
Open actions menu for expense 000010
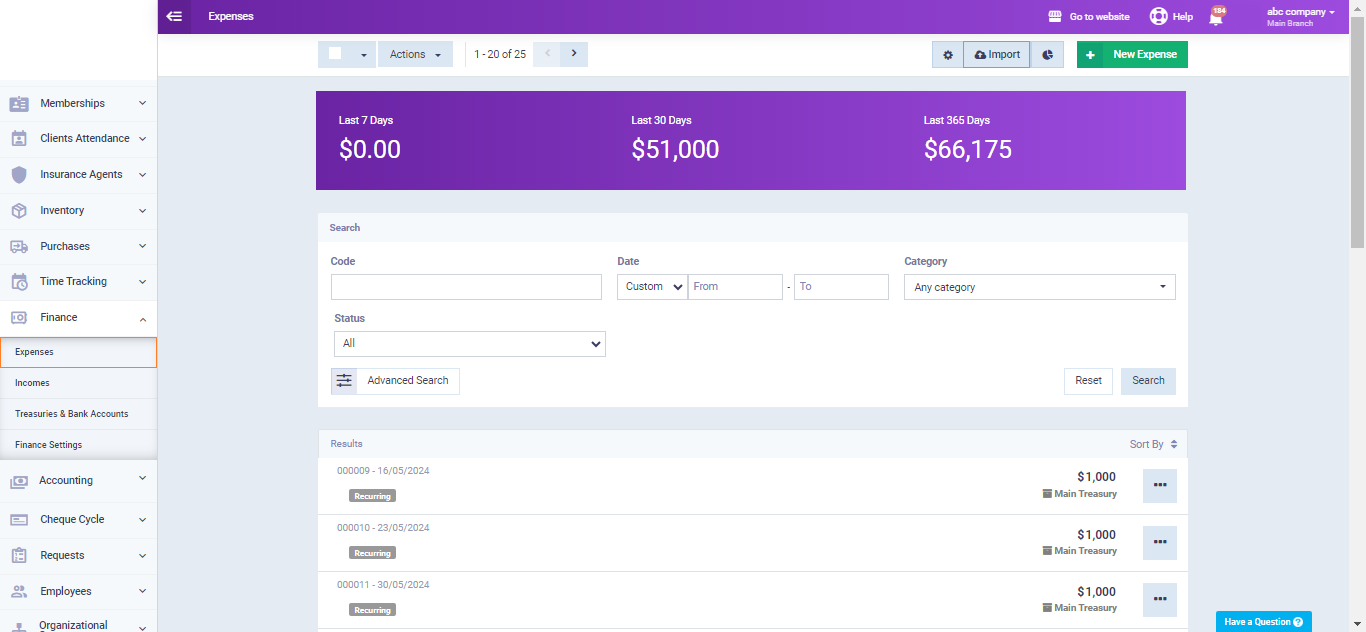tap(1160, 542)
